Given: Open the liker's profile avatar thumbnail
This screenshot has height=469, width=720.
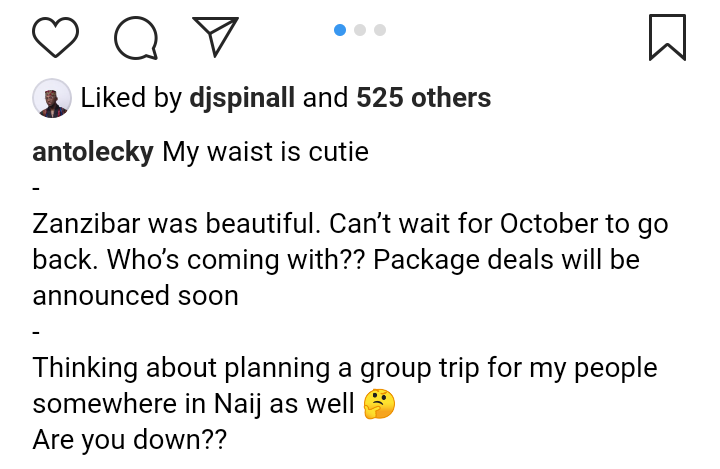Looking at the screenshot, I should 52,98.
